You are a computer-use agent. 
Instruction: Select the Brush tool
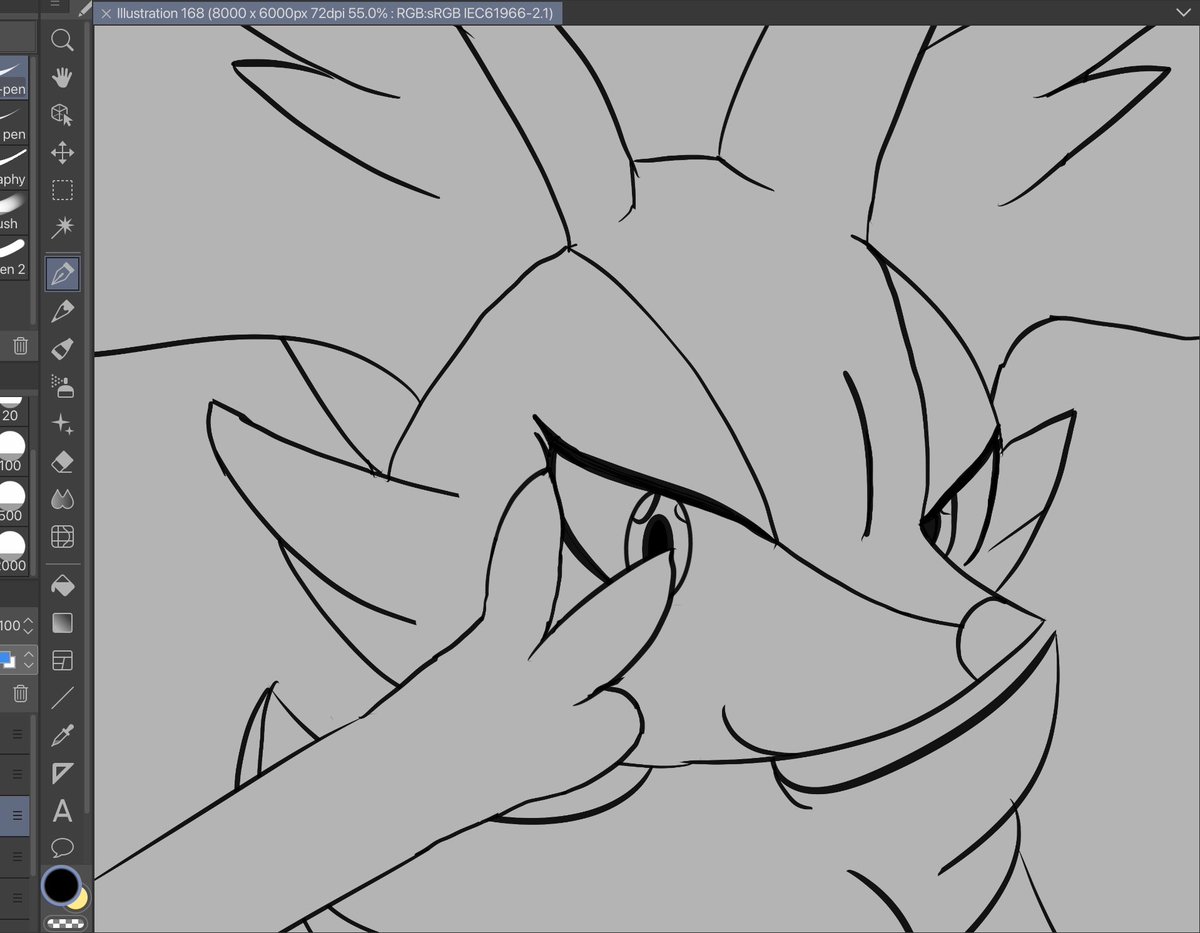(x=62, y=349)
